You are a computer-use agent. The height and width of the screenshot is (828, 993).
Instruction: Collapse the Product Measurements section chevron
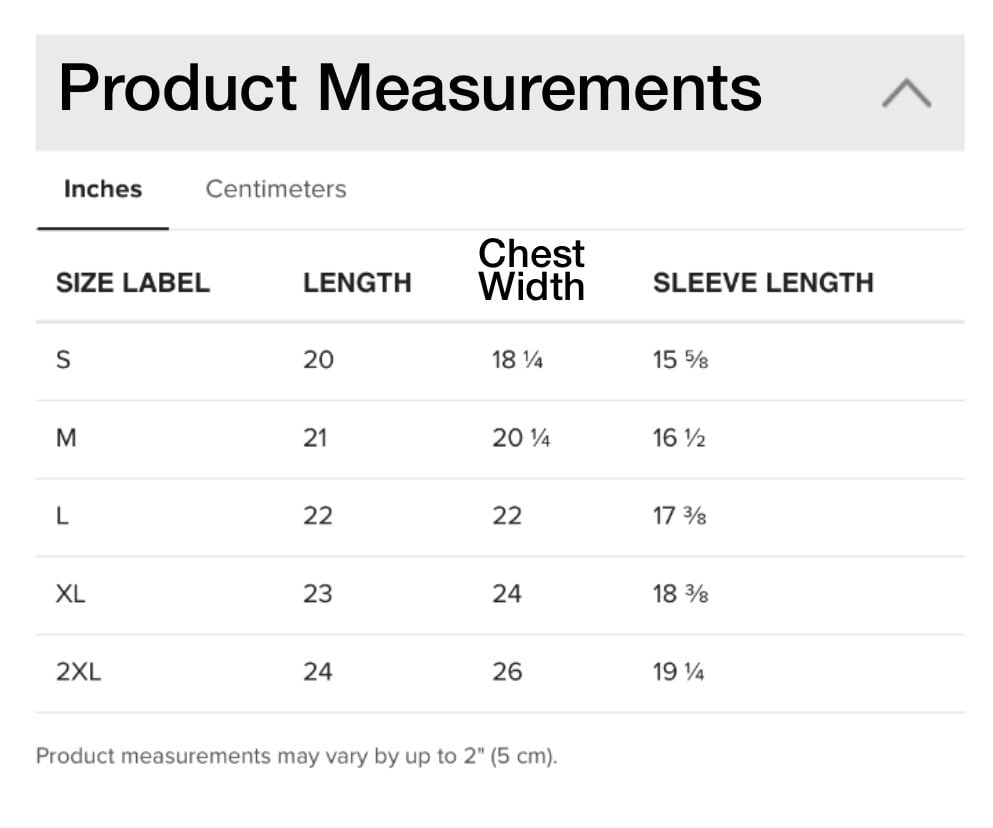pyautogui.click(x=906, y=93)
